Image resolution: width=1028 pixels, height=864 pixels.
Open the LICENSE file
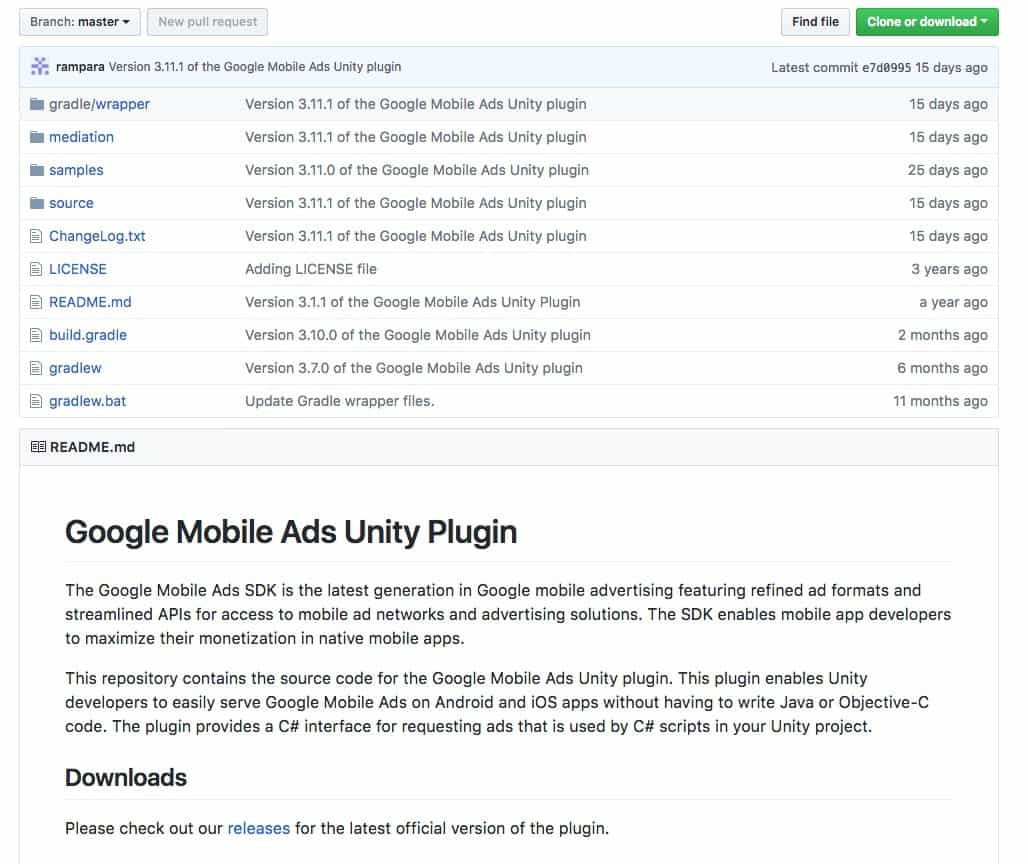click(x=78, y=269)
